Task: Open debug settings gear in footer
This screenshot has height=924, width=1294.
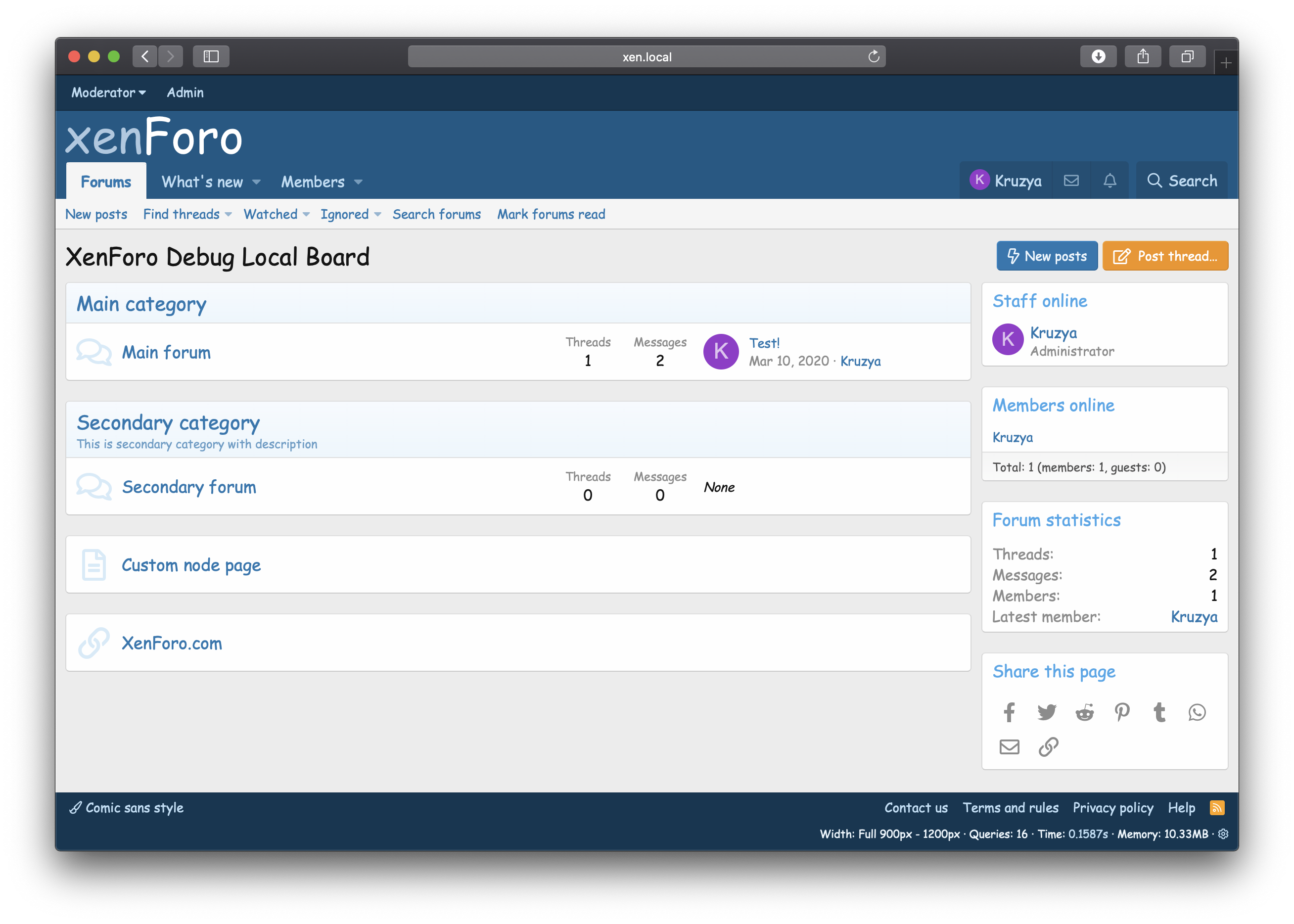Action: 1223,833
